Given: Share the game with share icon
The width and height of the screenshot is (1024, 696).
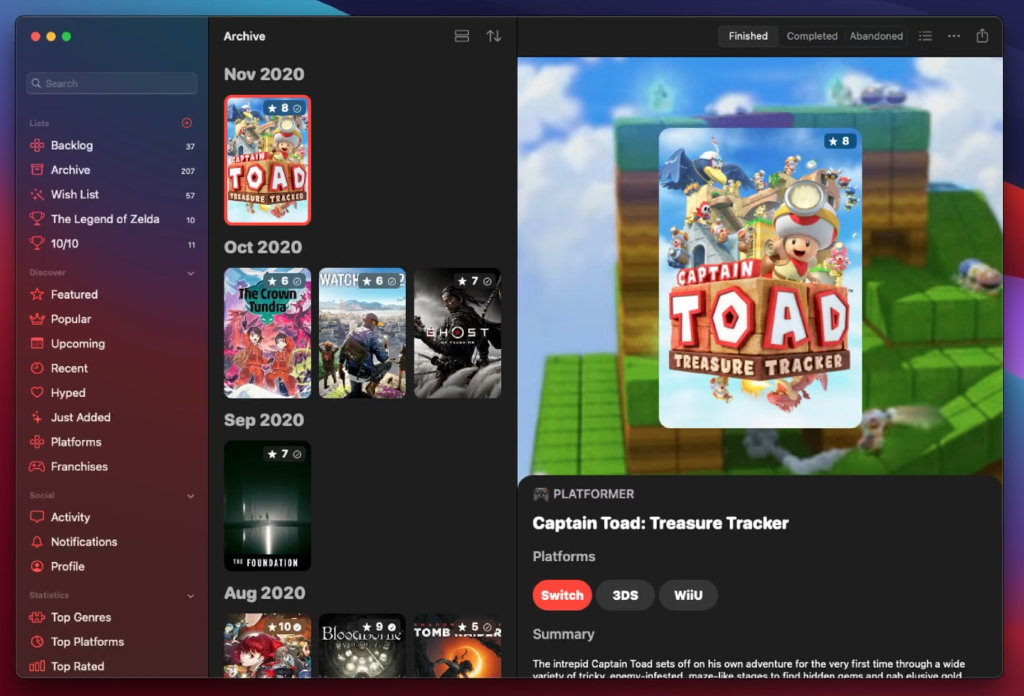Looking at the screenshot, I should pyautogui.click(x=982, y=36).
